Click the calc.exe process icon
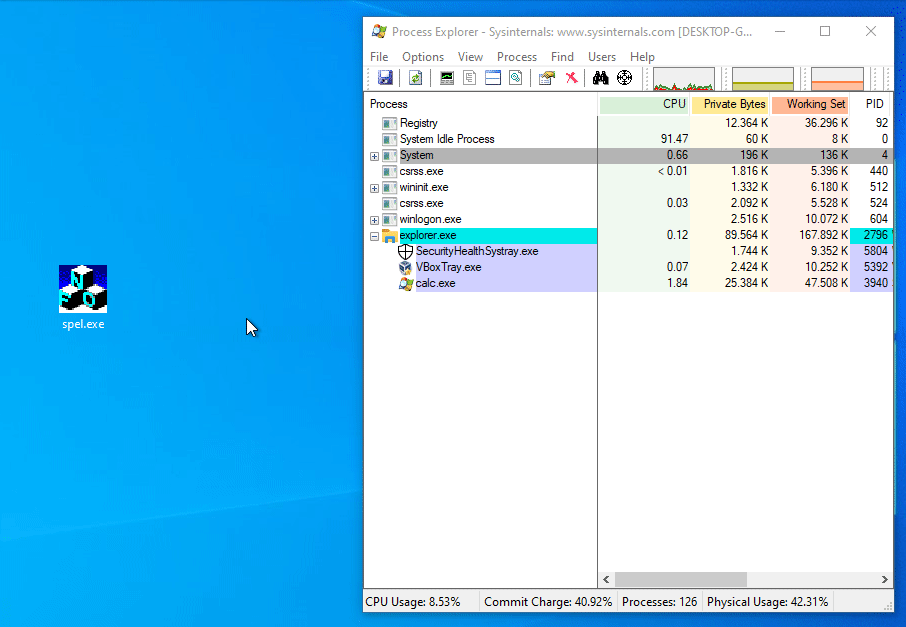 click(406, 284)
